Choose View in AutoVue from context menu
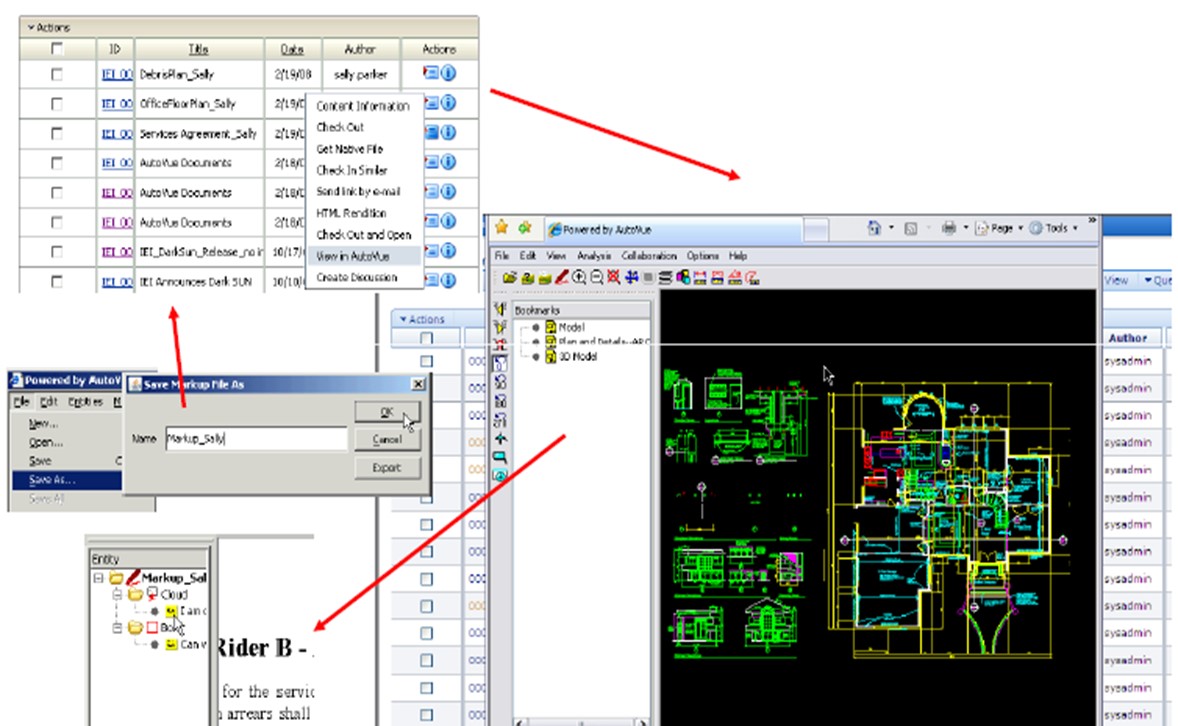This screenshot has height=726, width=1178. 364,256
